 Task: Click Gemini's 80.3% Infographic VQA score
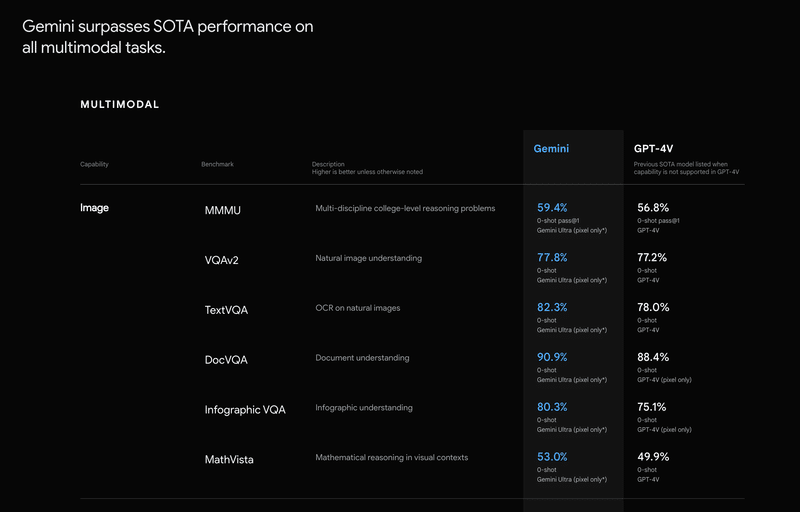(552, 407)
